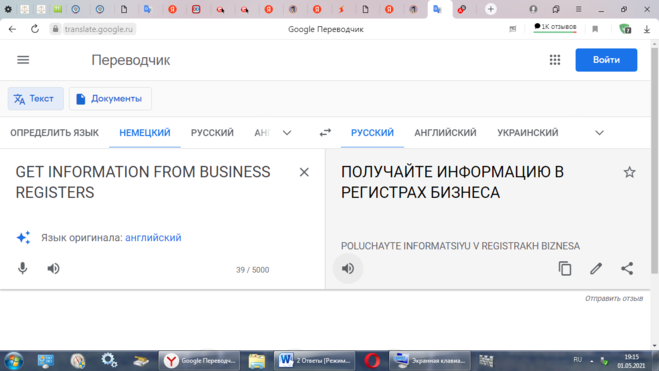The height and width of the screenshot is (371, 659).
Task: Switch to the first Yandex Я browser tab
Action: click(172, 9)
